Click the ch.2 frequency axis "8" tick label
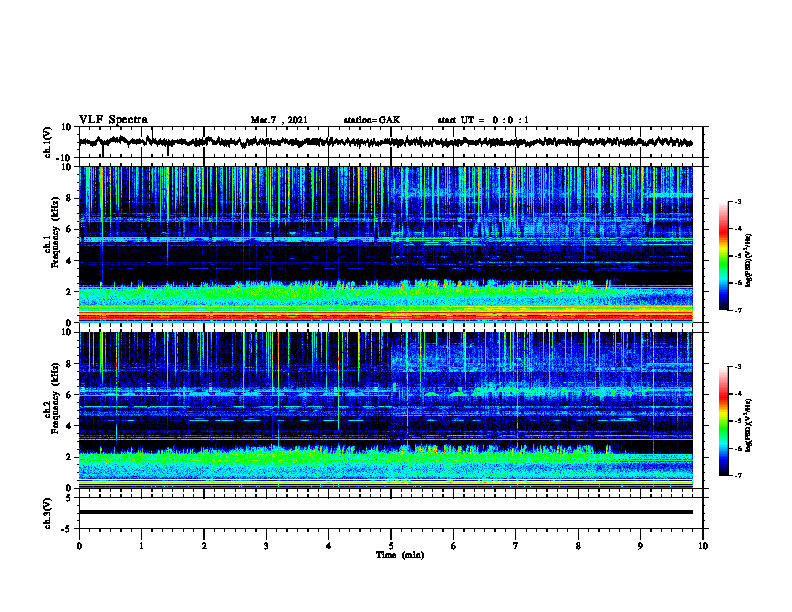The image size is (792, 612). point(70,364)
